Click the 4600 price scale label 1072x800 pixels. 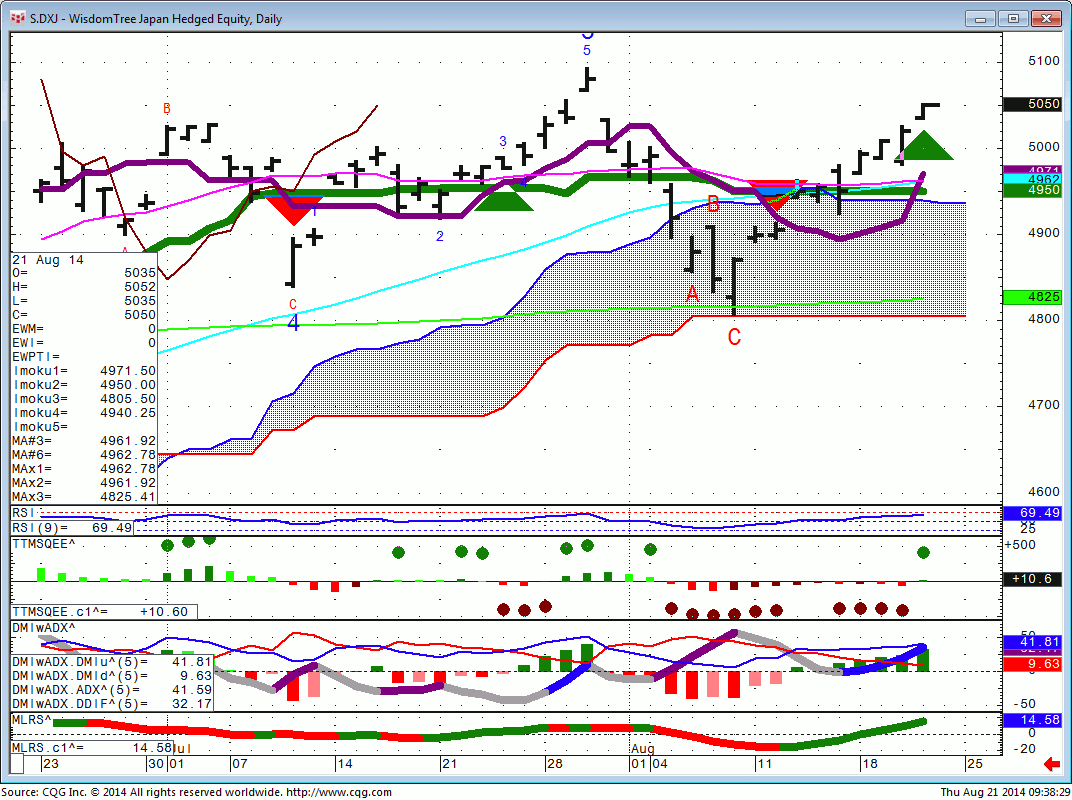pos(1043,492)
